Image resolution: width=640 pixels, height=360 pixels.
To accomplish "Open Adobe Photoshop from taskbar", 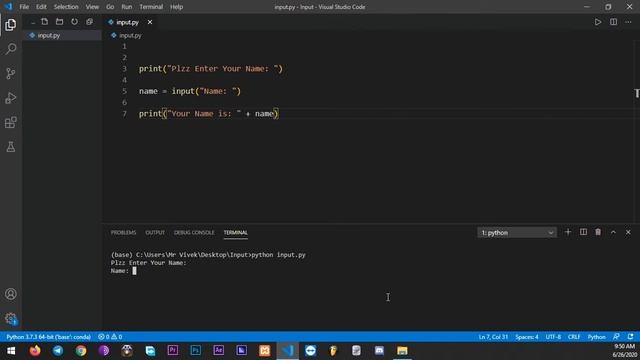I will coord(196,351).
